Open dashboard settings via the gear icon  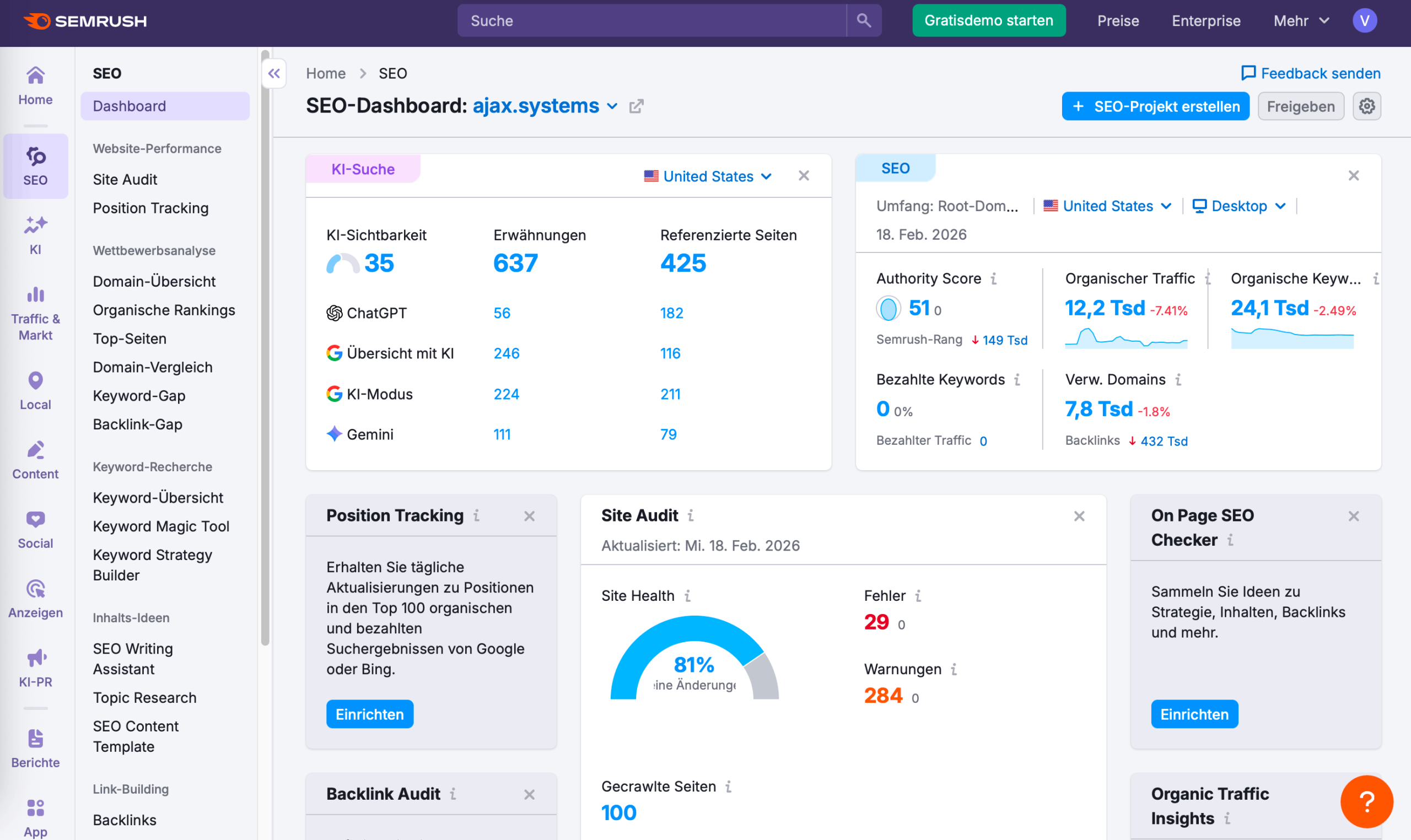coord(1366,106)
